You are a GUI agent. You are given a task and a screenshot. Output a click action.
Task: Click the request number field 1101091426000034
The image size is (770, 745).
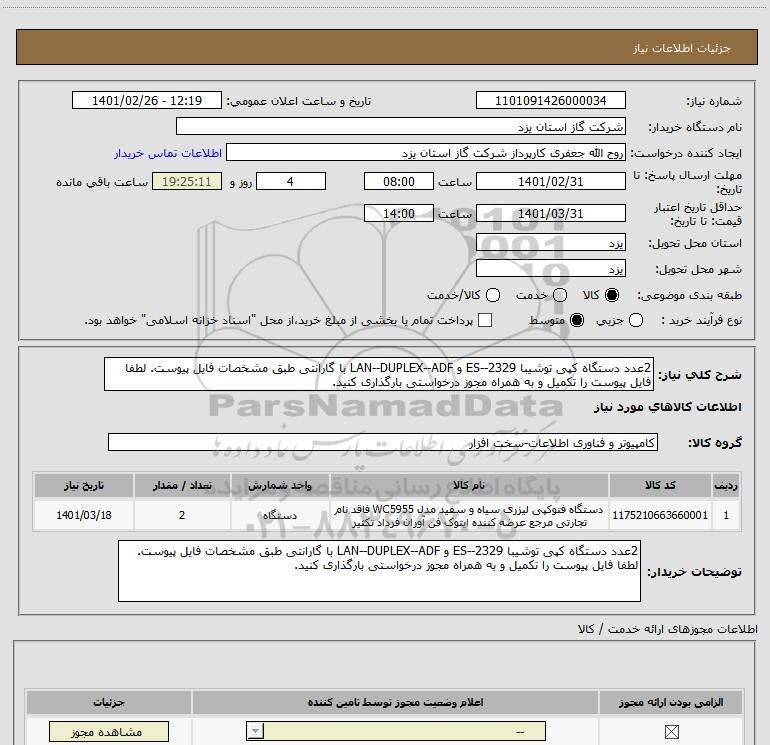point(550,101)
